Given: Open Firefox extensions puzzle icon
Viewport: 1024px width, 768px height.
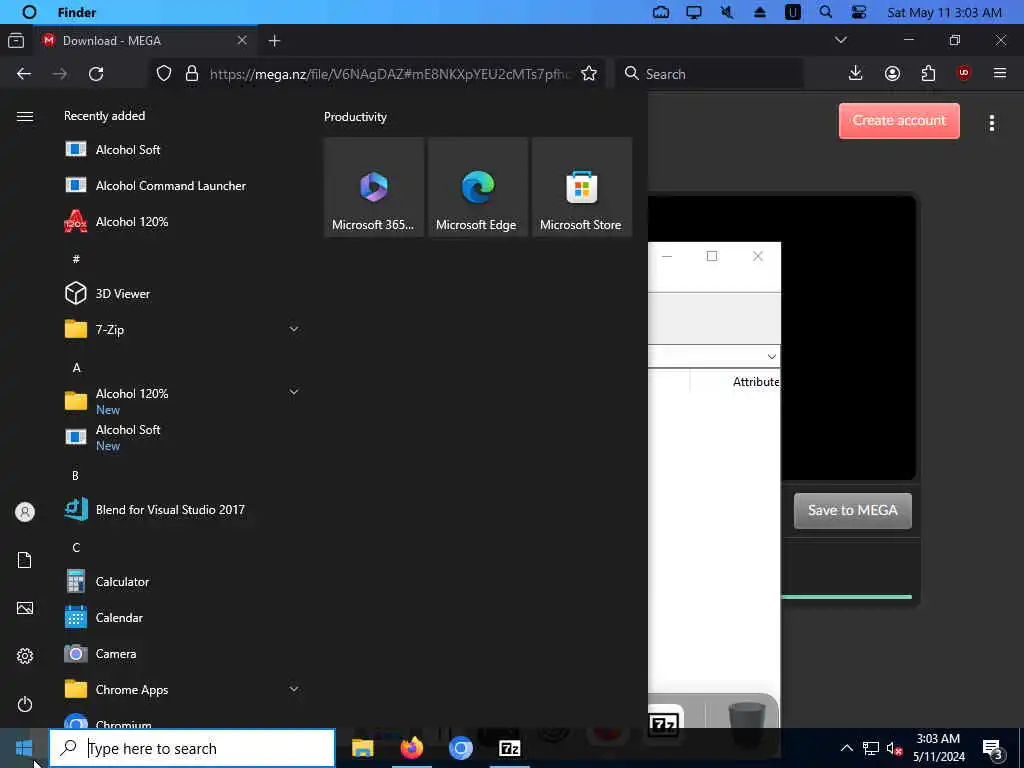Looking at the screenshot, I should (928, 74).
